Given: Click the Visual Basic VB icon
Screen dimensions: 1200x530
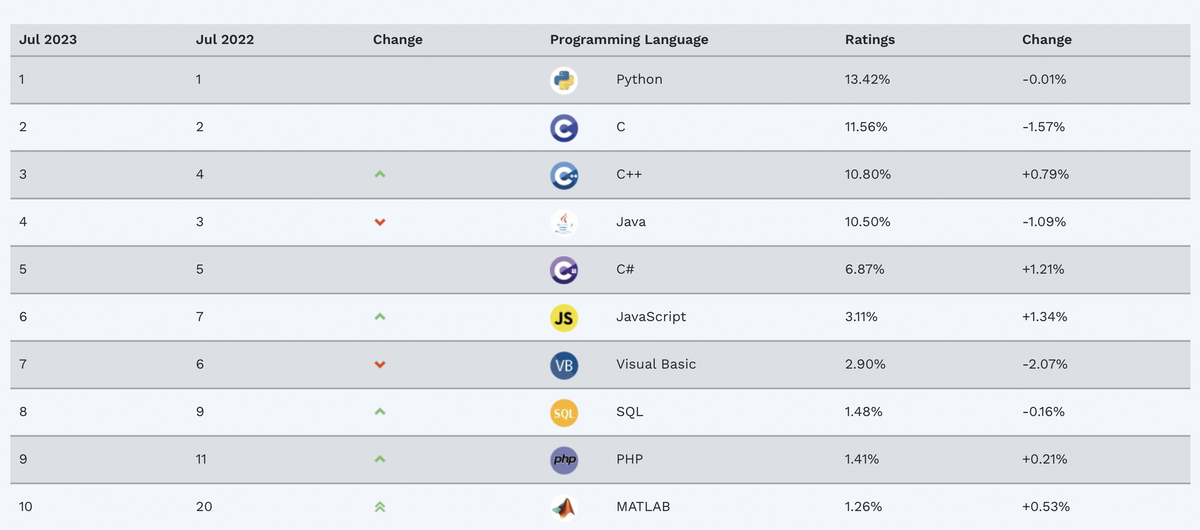Looking at the screenshot, I should [564, 365].
